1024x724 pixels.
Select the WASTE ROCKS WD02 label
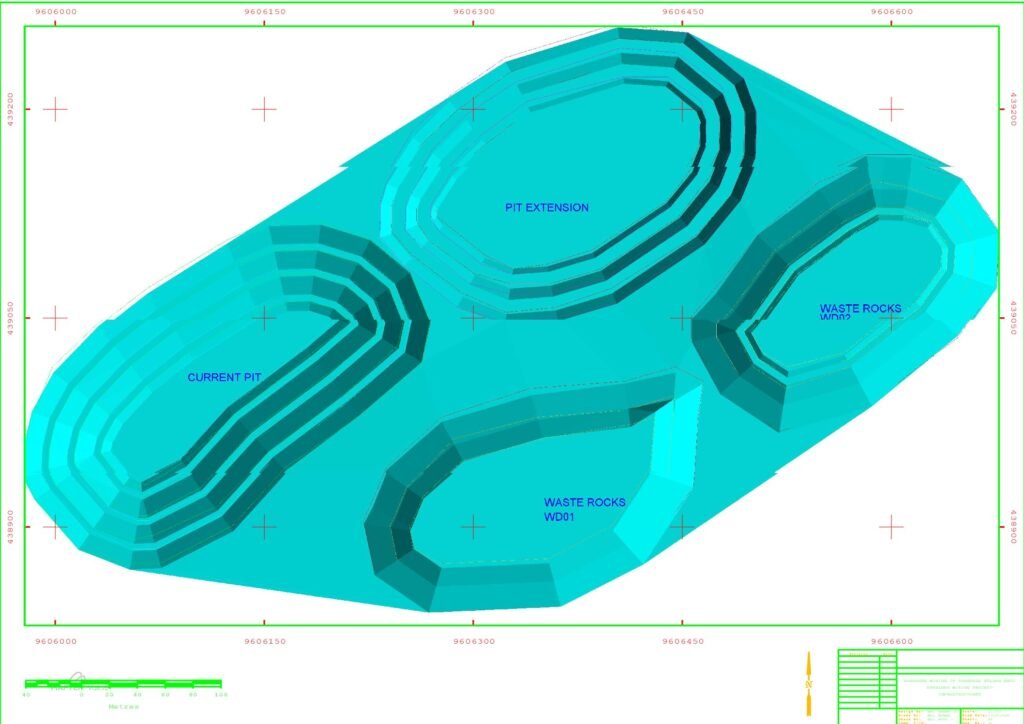coord(860,312)
